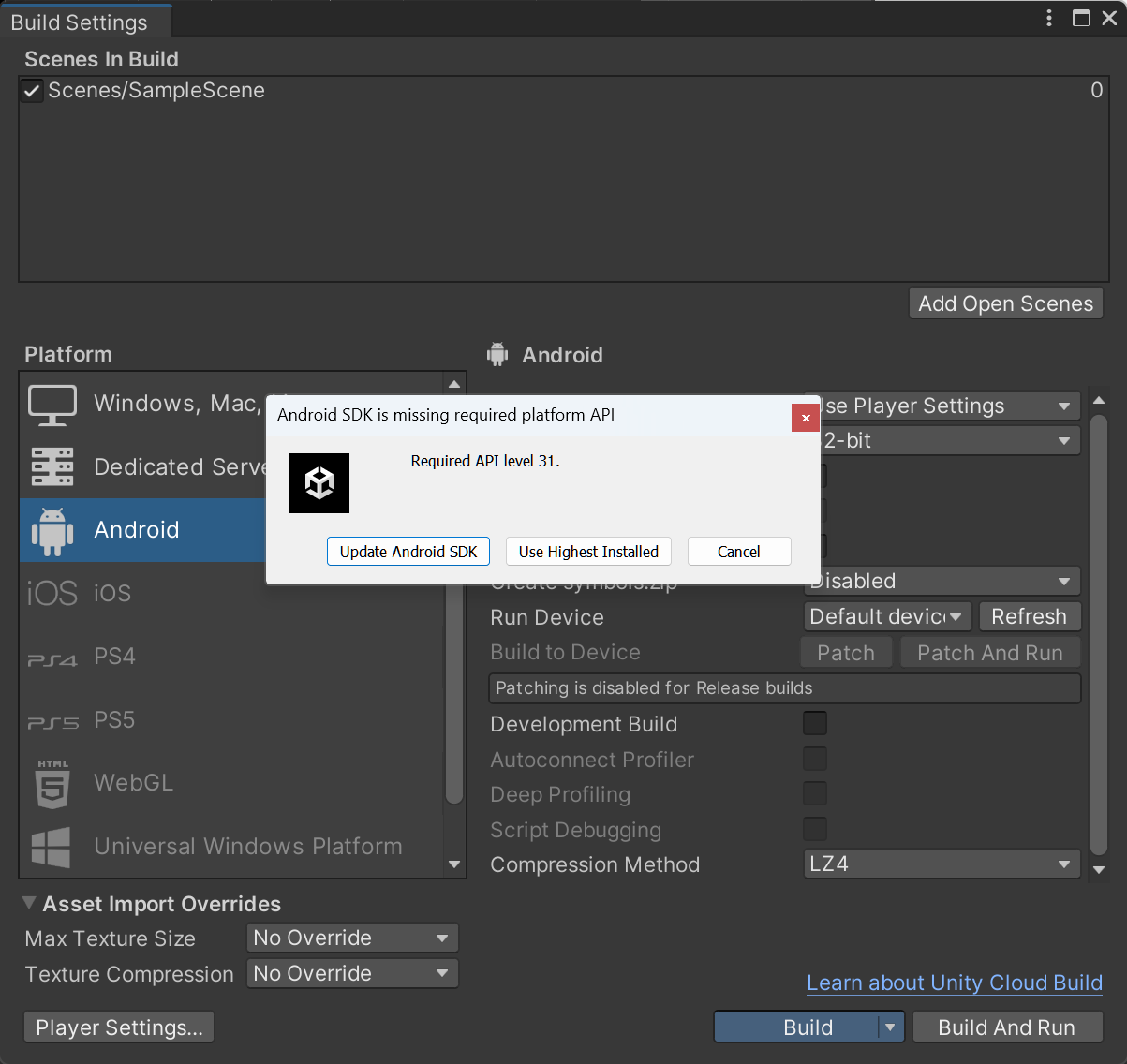1127x1064 pixels.
Task: Click the Universal Windows Platform logo icon
Action: [52, 847]
